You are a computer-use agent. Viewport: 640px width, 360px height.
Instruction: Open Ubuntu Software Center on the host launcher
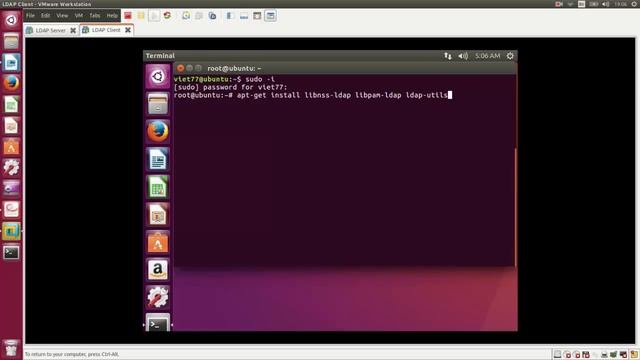11,147
